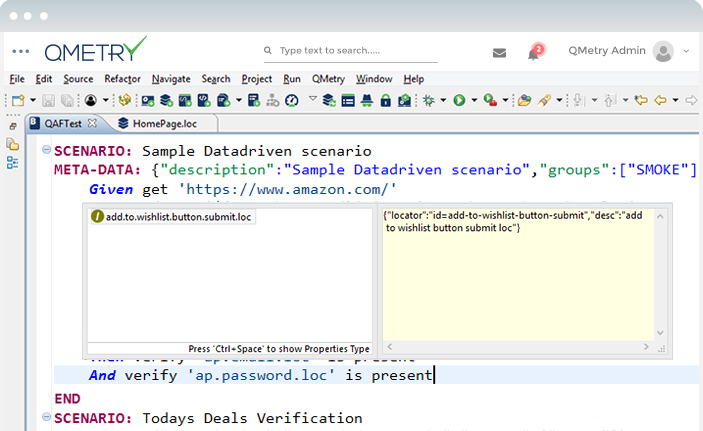Switch to the HomePage.loc tab
The height and width of the screenshot is (431, 703).
[164, 124]
